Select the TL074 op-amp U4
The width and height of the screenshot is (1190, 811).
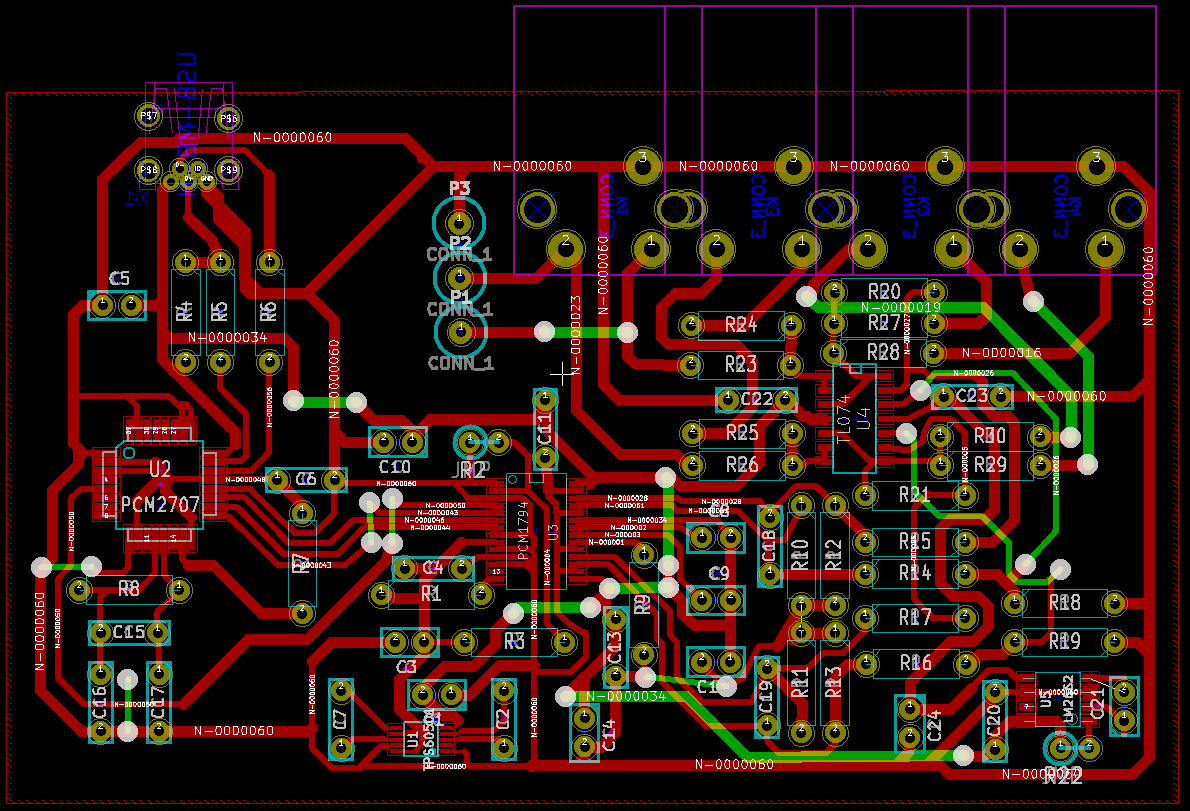click(x=854, y=417)
